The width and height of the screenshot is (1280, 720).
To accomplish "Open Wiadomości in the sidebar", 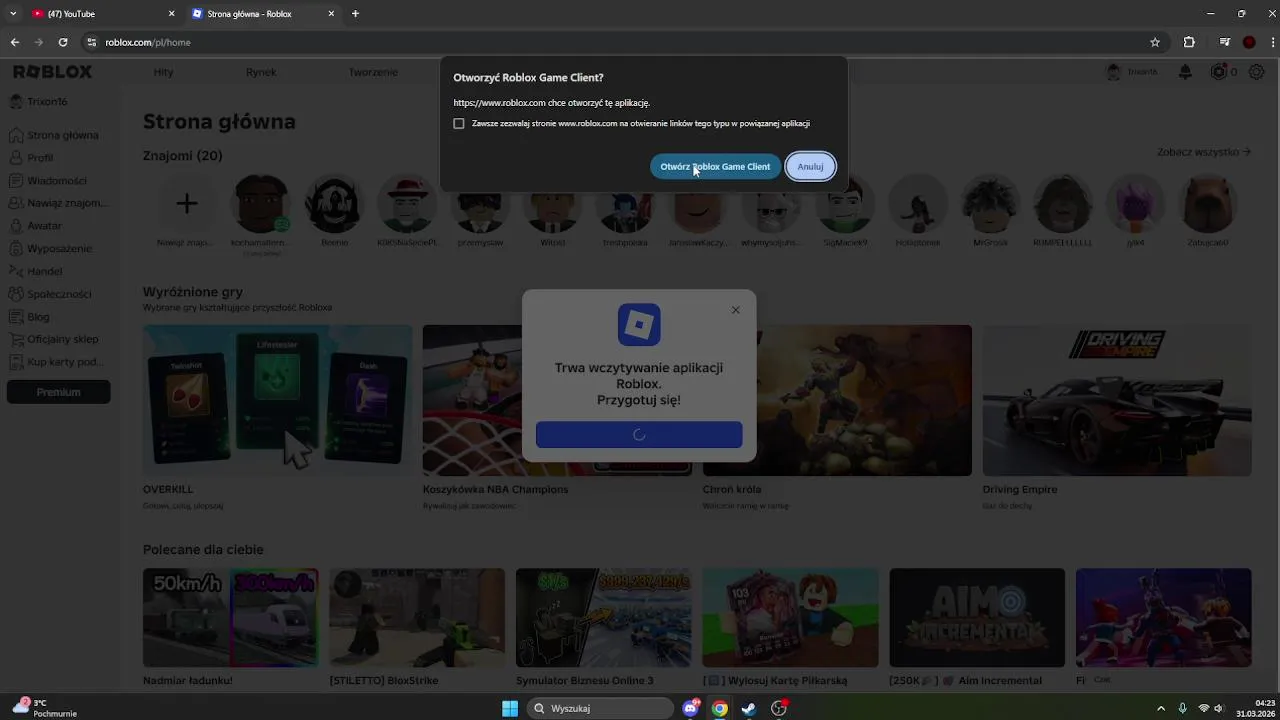I will point(48,181).
